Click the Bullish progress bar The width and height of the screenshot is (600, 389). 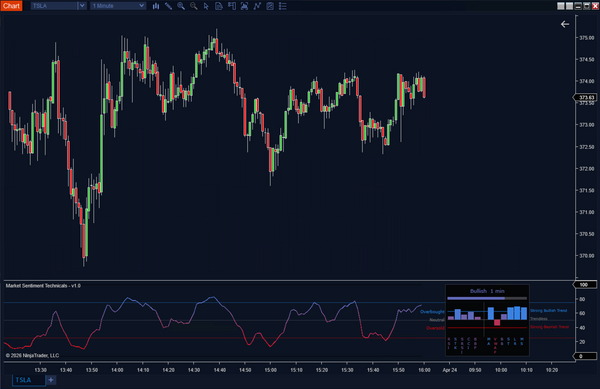(487, 298)
